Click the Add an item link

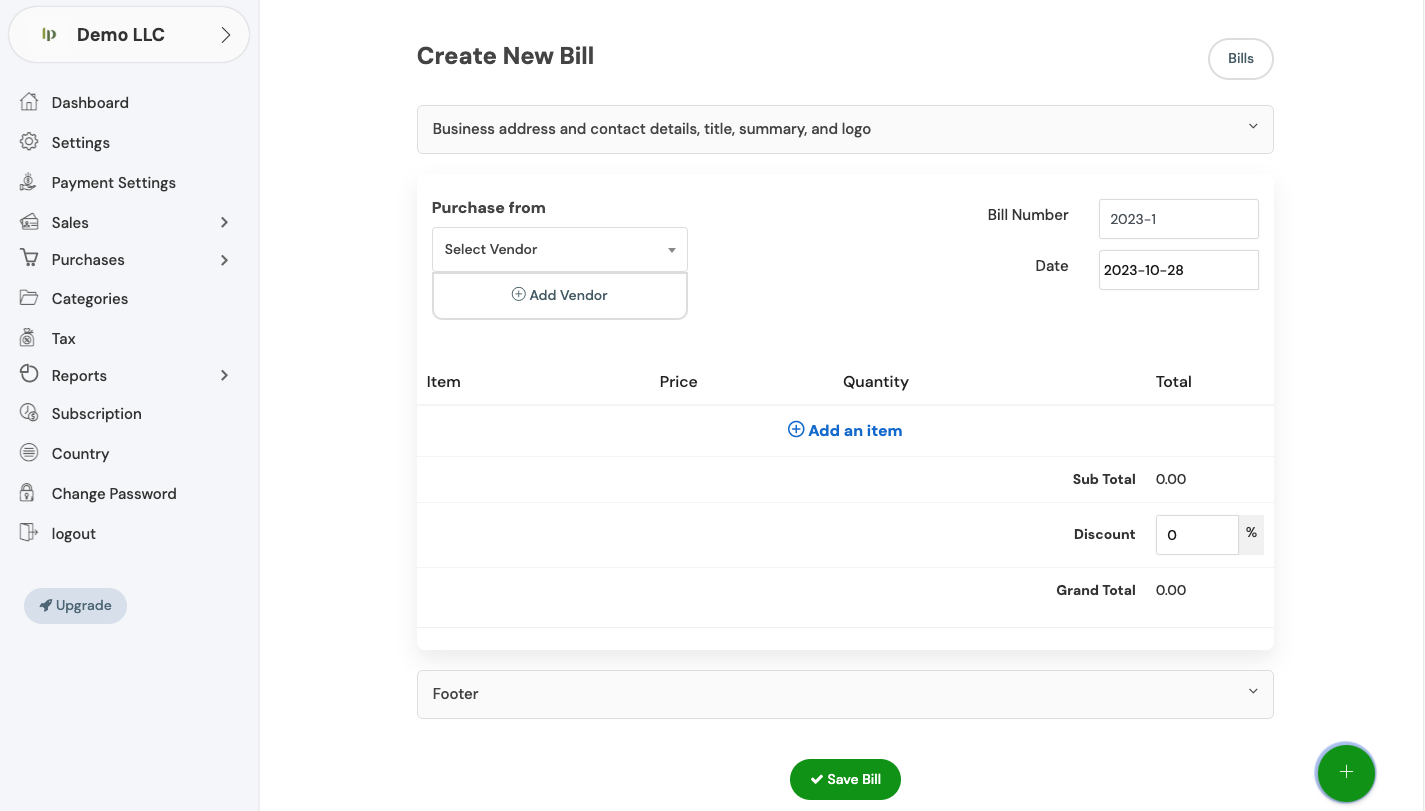click(845, 430)
